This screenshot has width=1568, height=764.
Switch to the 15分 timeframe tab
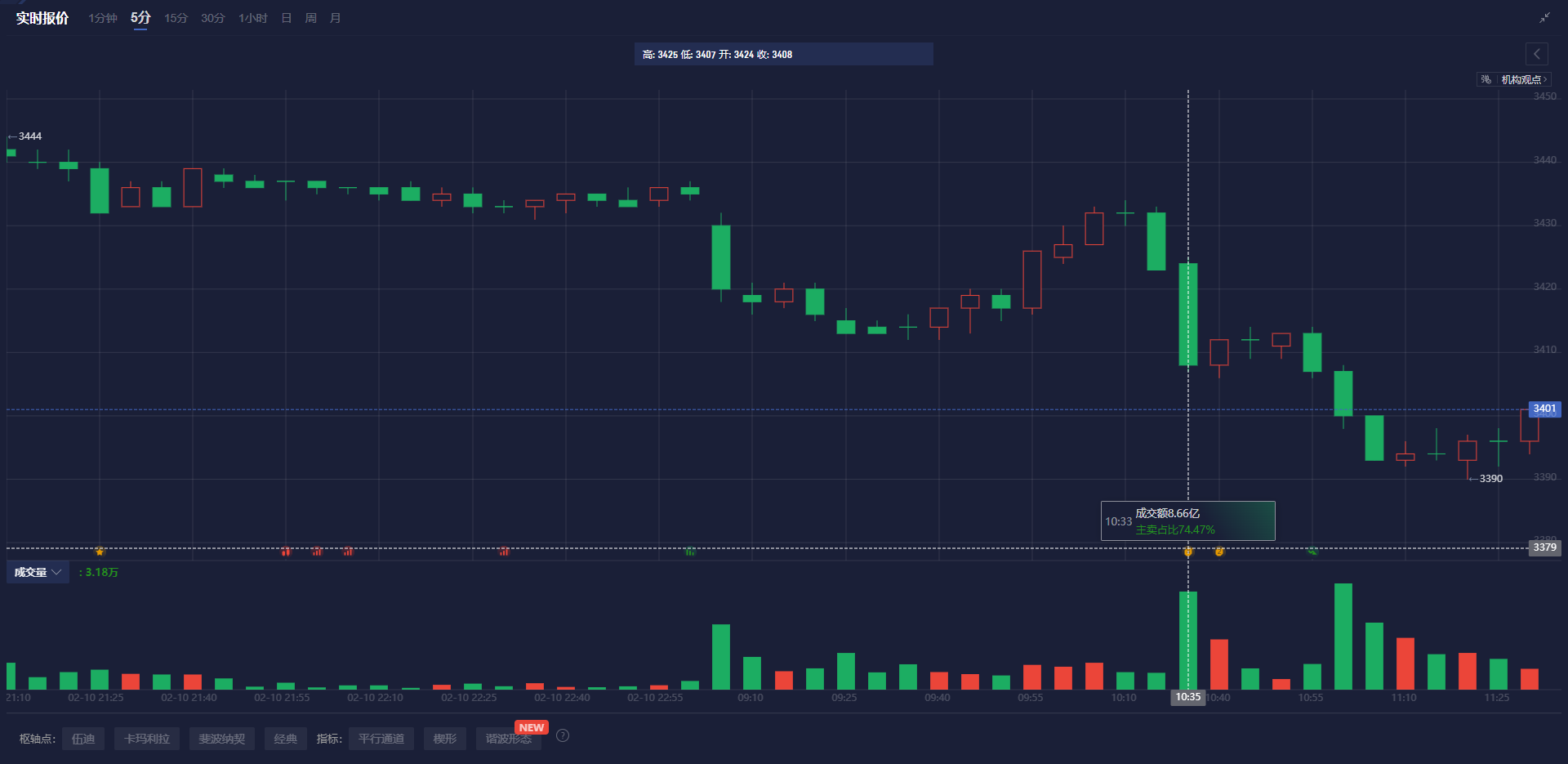176,18
